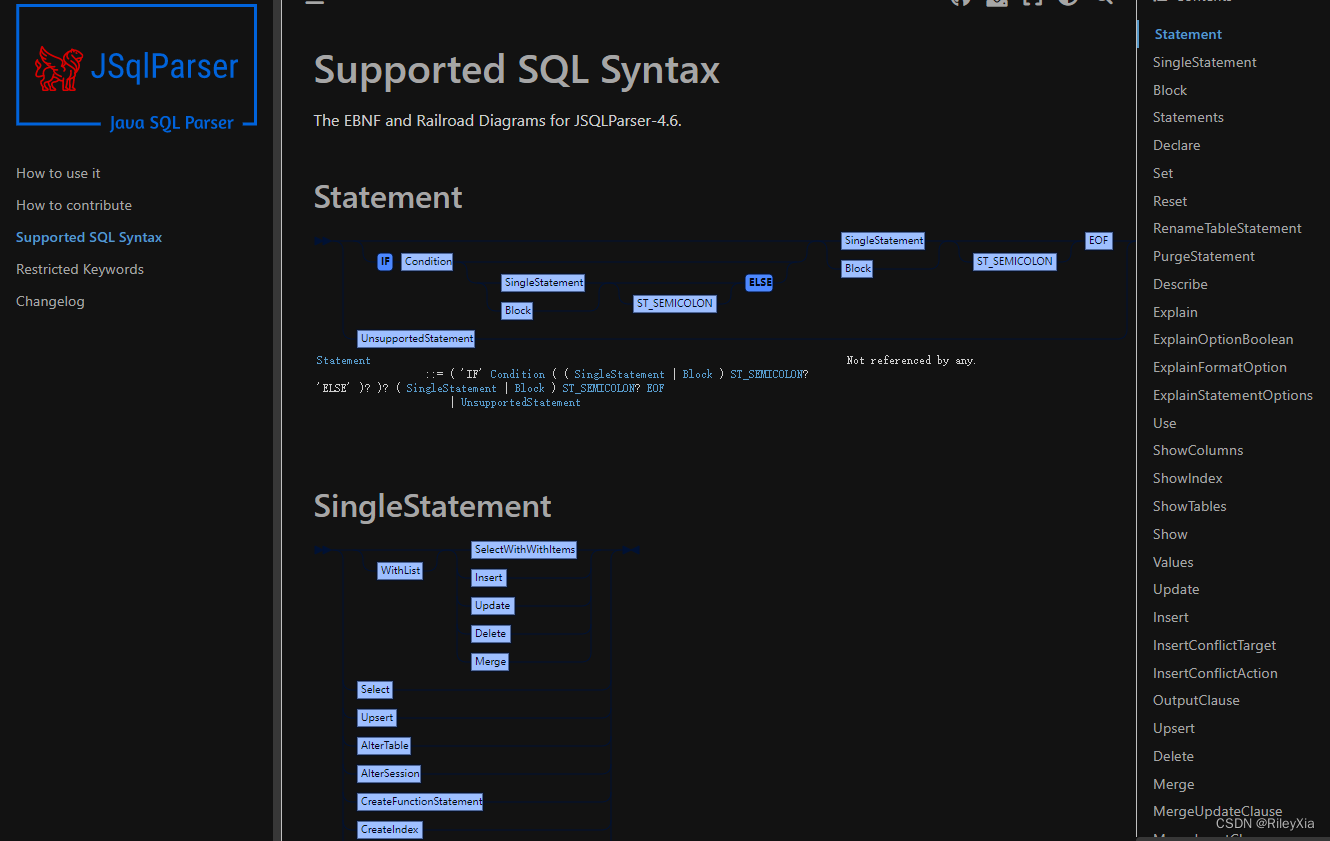Go to Describe in contents sidebar
The width and height of the screenshot is (1330, 841).
pos(1180,284)
